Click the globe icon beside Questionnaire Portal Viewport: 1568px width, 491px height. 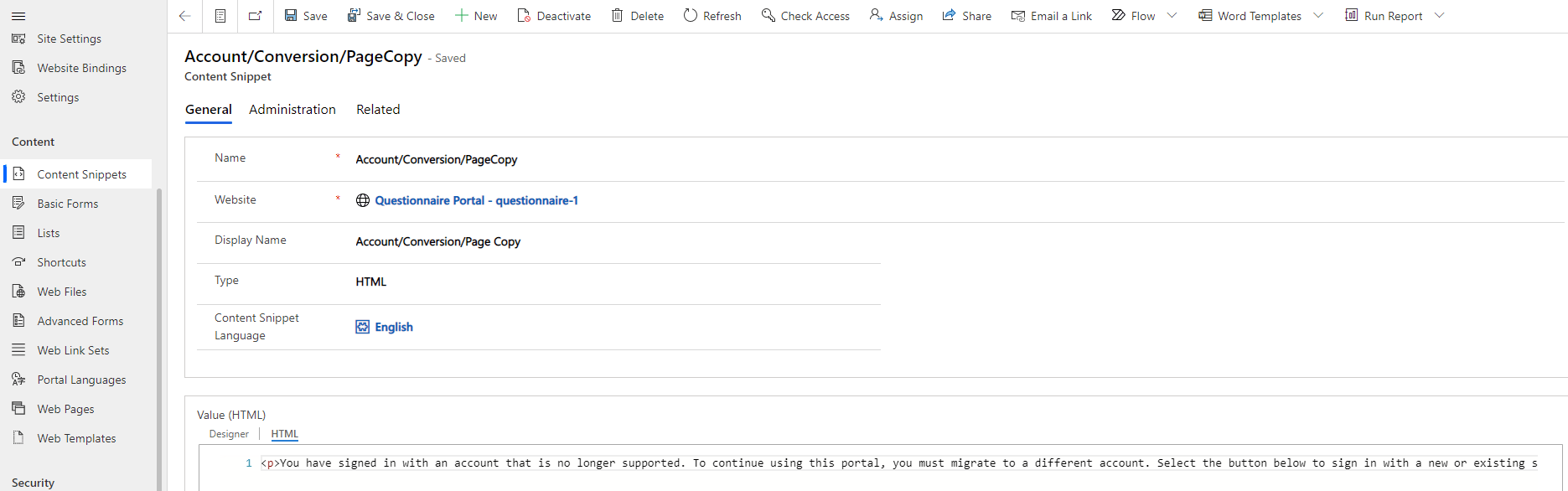coord(363,200)
